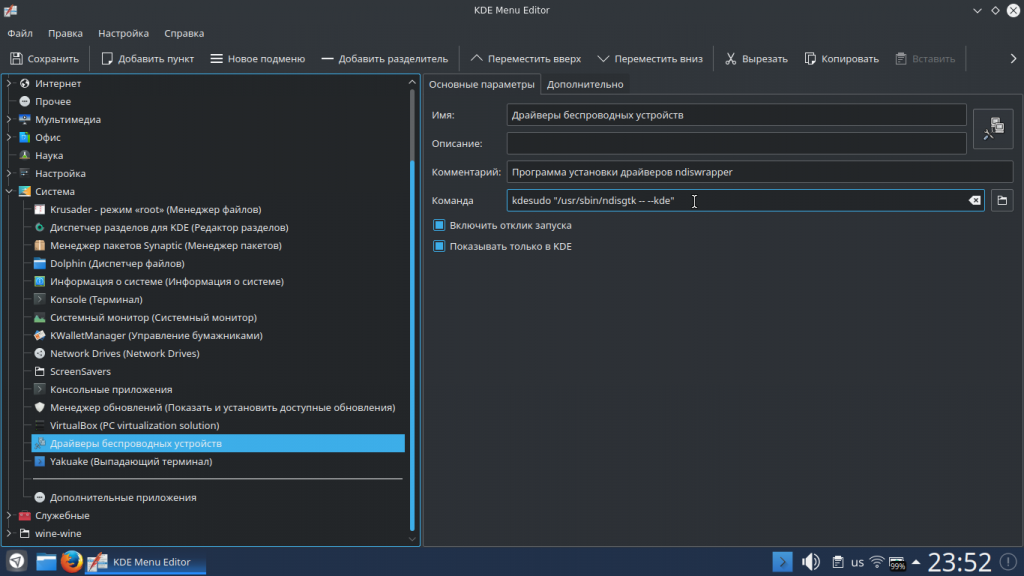
Task: Open clipboard icon in system tray
Action: pos(838,562)
